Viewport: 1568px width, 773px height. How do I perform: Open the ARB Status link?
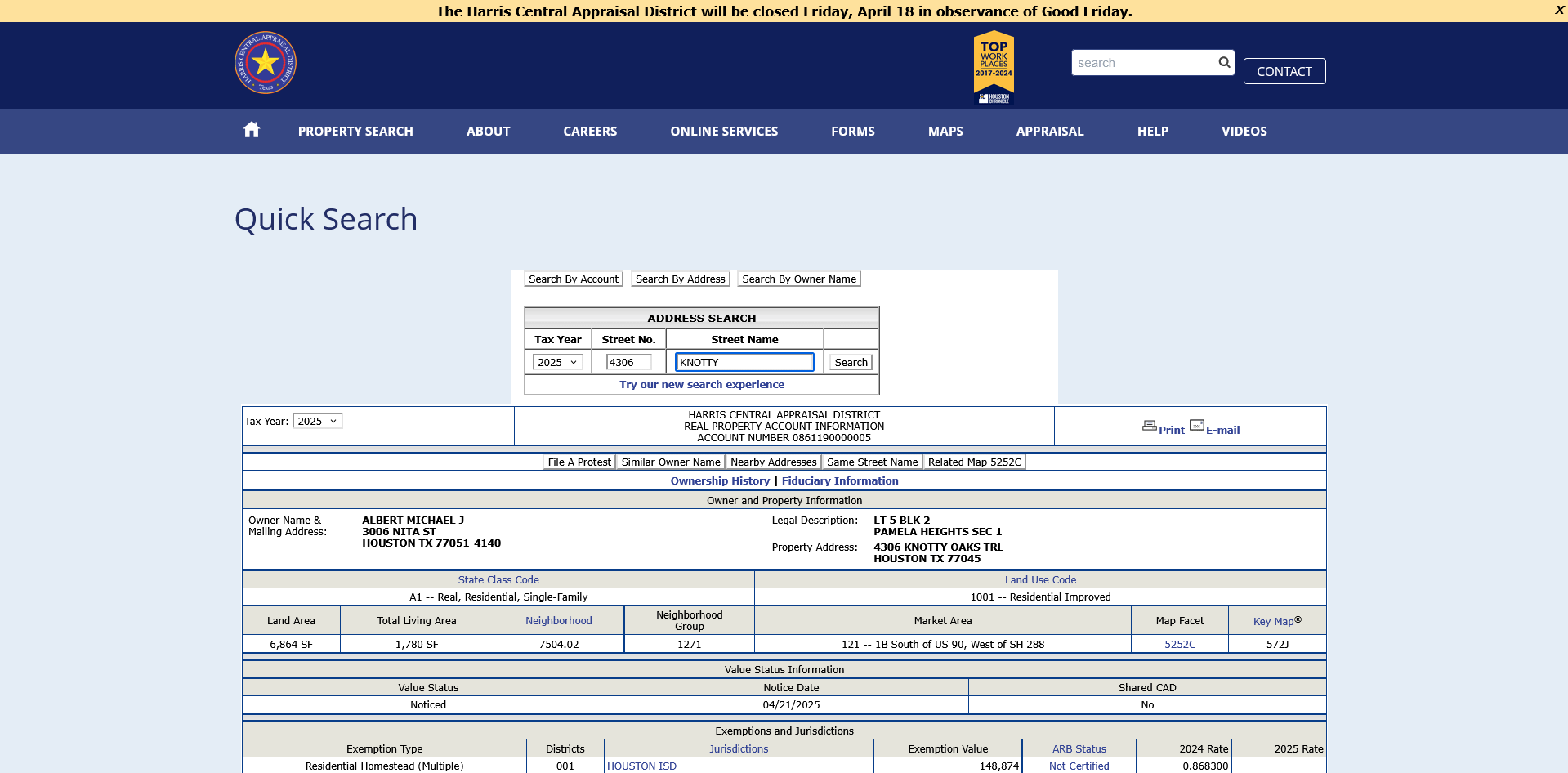pos(1079,748)
